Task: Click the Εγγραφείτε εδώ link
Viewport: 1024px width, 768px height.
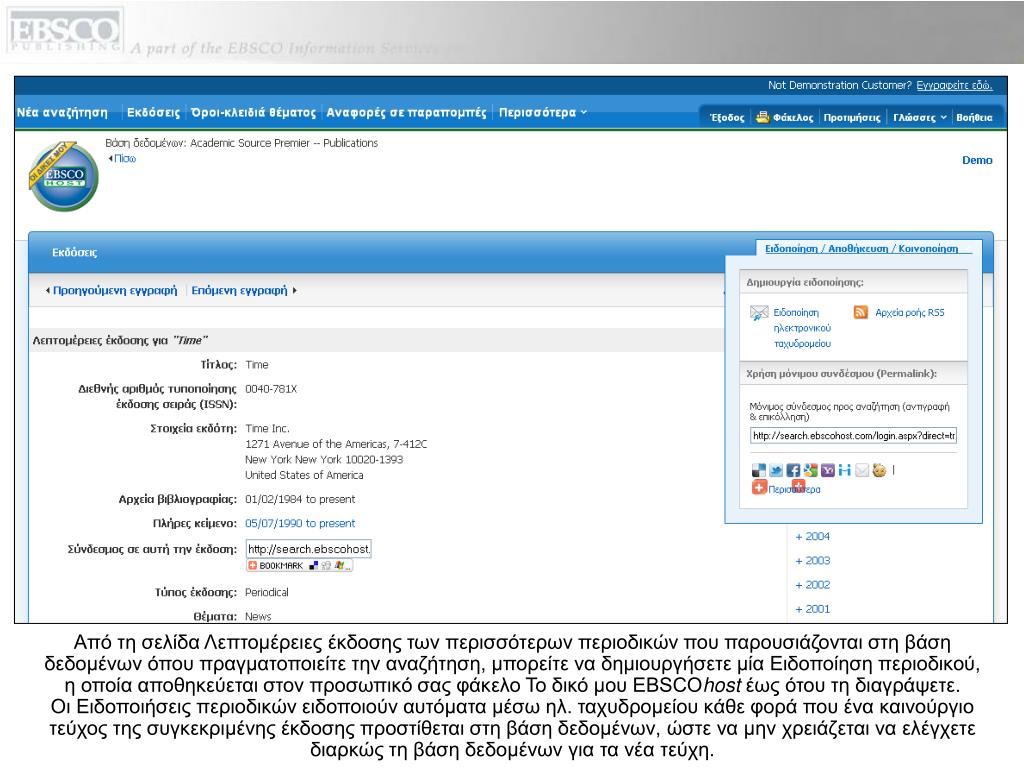Action: [x=954, y=86]
